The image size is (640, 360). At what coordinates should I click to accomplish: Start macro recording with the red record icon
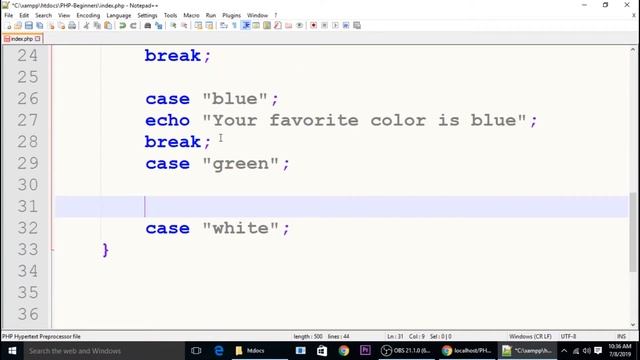coord(313,26)
